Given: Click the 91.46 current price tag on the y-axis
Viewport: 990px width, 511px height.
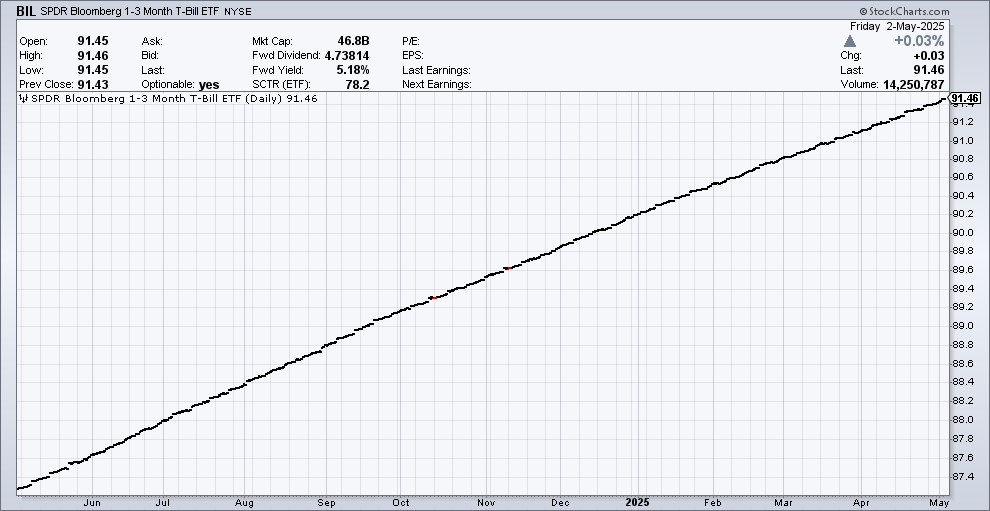Looking at the screenshot, I should pyautogui.click(x=964, y=98).
